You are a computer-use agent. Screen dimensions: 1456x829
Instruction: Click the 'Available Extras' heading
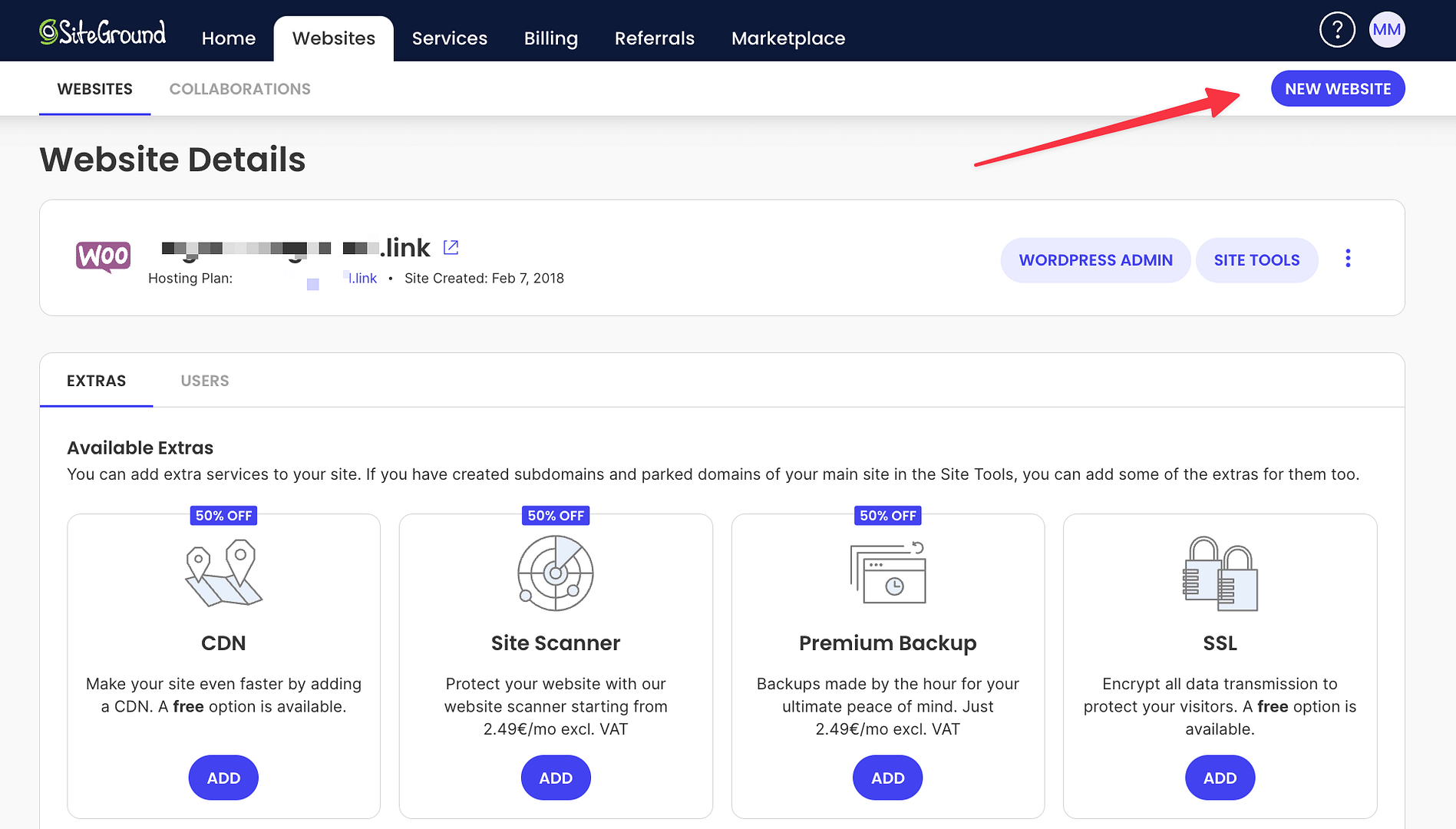tap(140, 448)
